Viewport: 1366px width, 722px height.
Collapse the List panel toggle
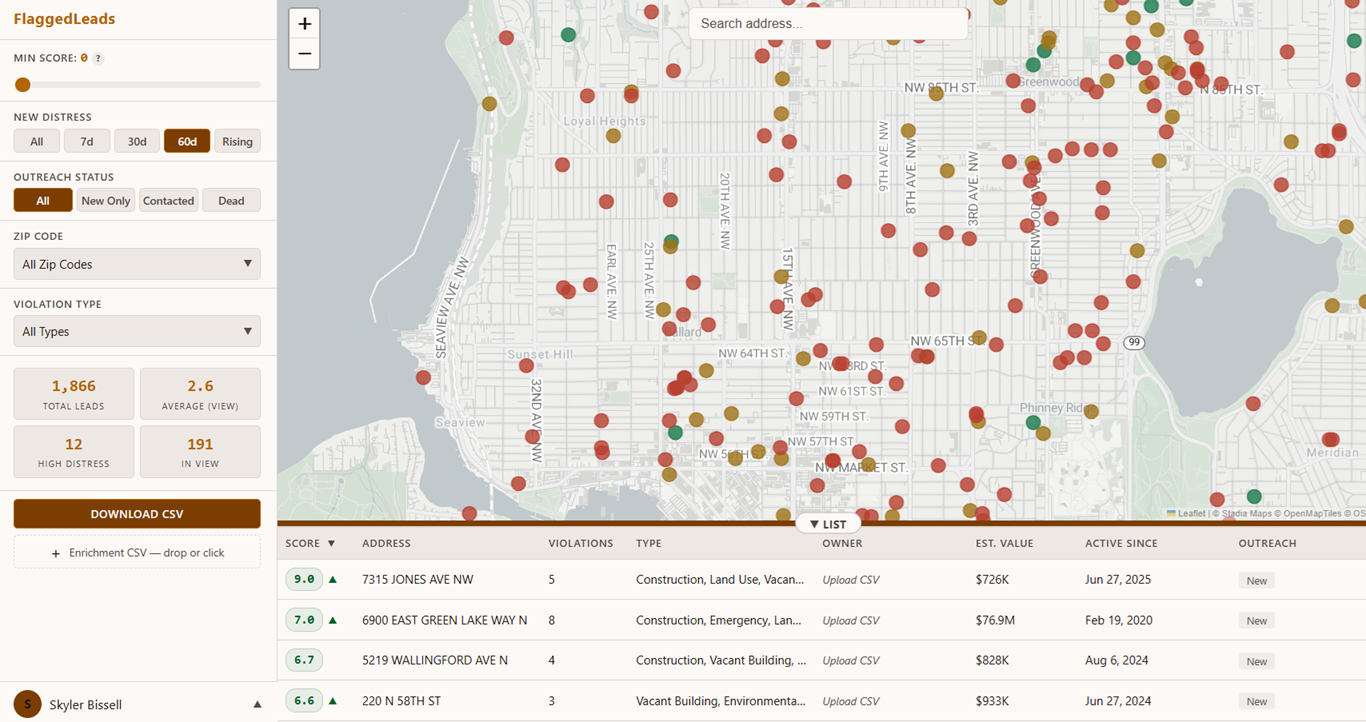(x=828, y=524)
